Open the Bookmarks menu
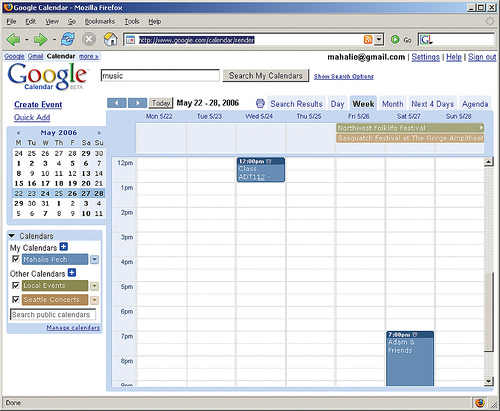The height and width of the screenshot is (411, 500). pos(100,22)
